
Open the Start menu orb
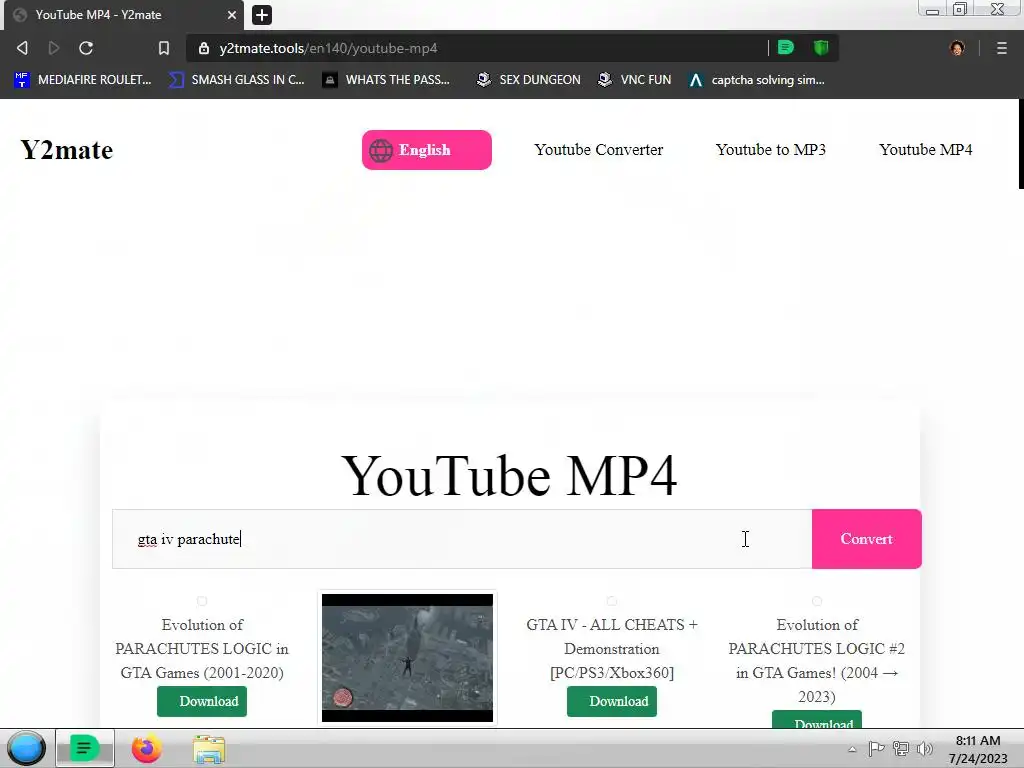[x=26, y=749]
